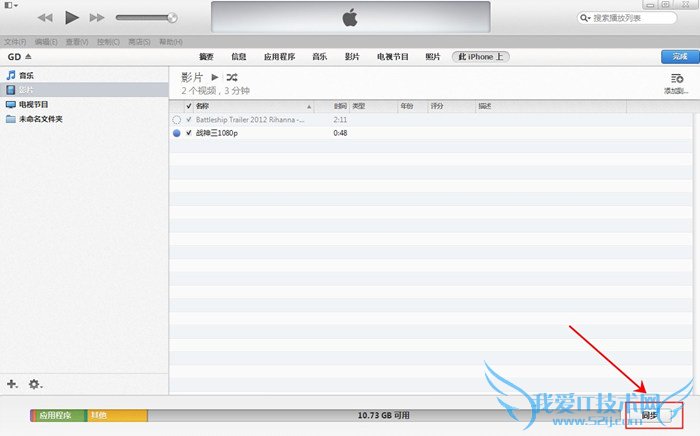Shuffle the 影片 list

pos(232,77)
